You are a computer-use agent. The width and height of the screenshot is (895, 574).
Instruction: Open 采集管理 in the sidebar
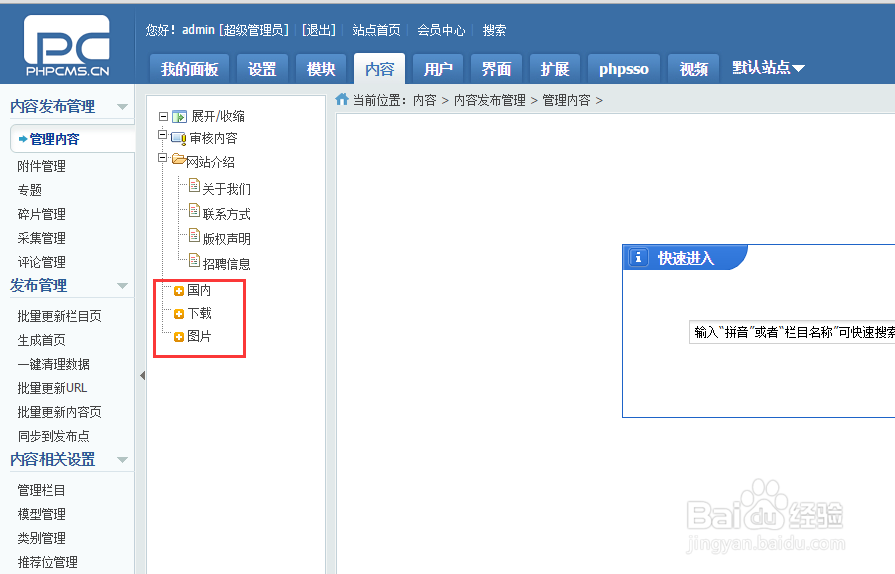click(x=42, y=238)
